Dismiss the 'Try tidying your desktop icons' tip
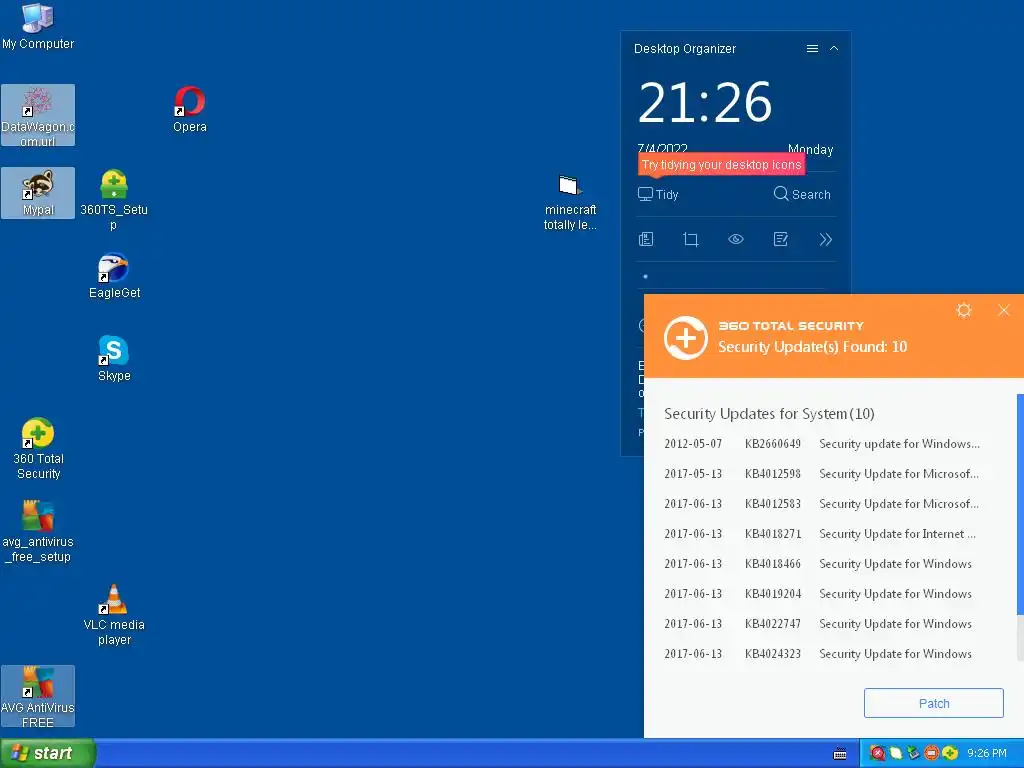Viewport: 1024px width, 768px height. tap(721, 165)
